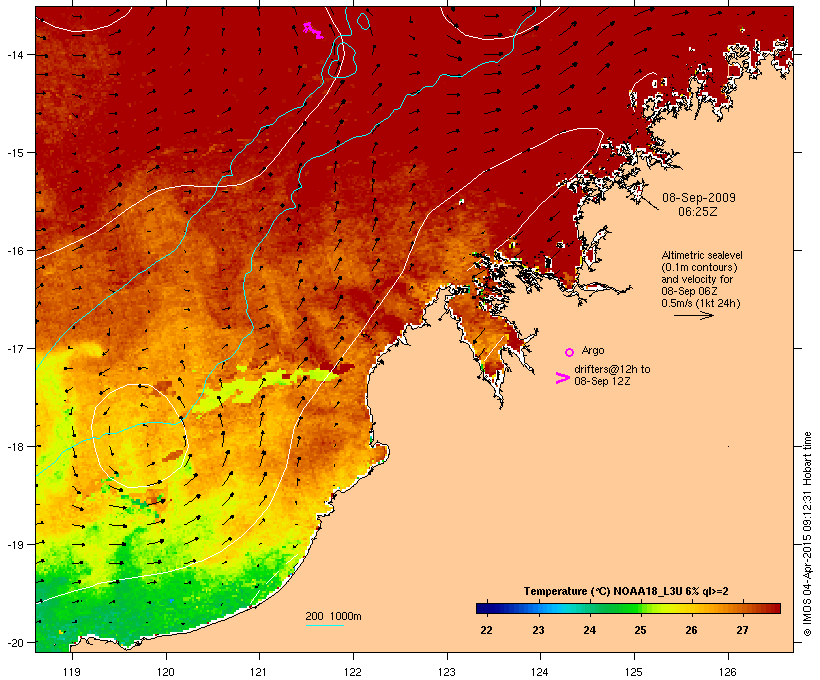
Task: Click the 'Argo' legend label
Action: pyautogui.click(x=593, y=350)
